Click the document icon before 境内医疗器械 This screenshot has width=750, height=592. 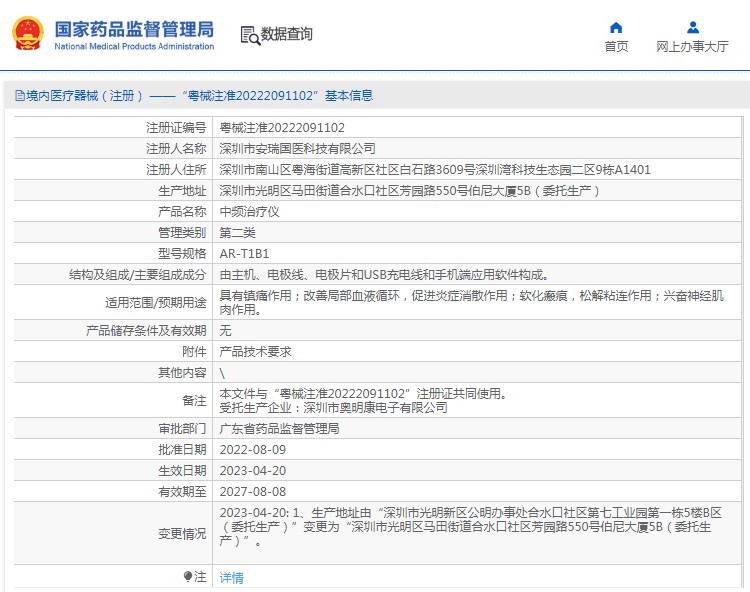tap(20, 96)
